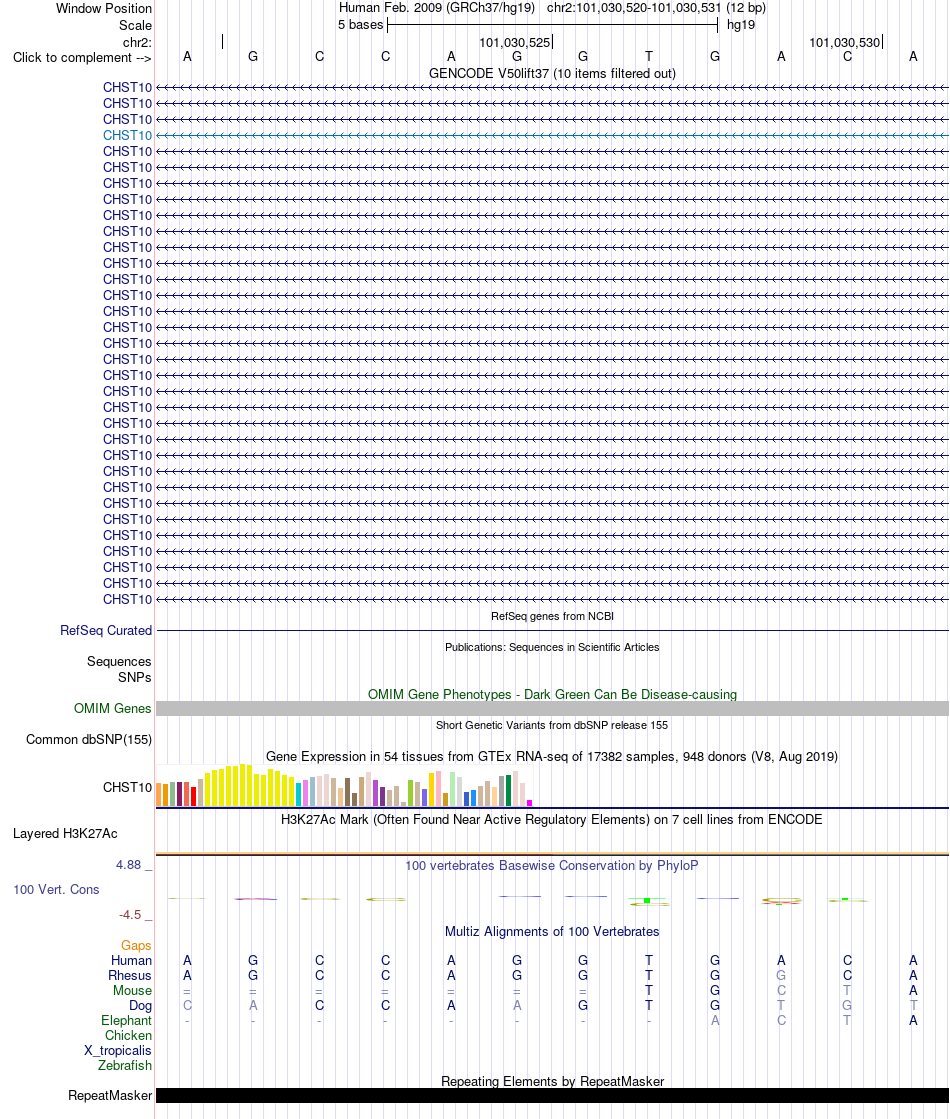Image resolution: width=950 pixels, height=1119 pixels.
Task: Click the Mouse species label
Action: pos(132,991)
